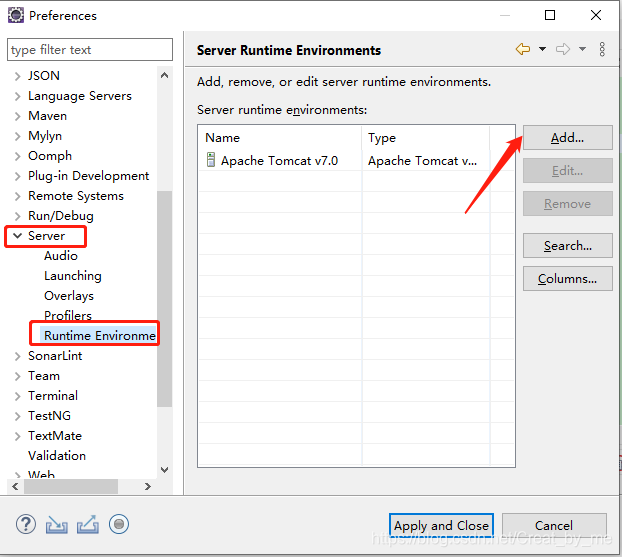Click the tree scroll down arrow

[x=165, y=470]
